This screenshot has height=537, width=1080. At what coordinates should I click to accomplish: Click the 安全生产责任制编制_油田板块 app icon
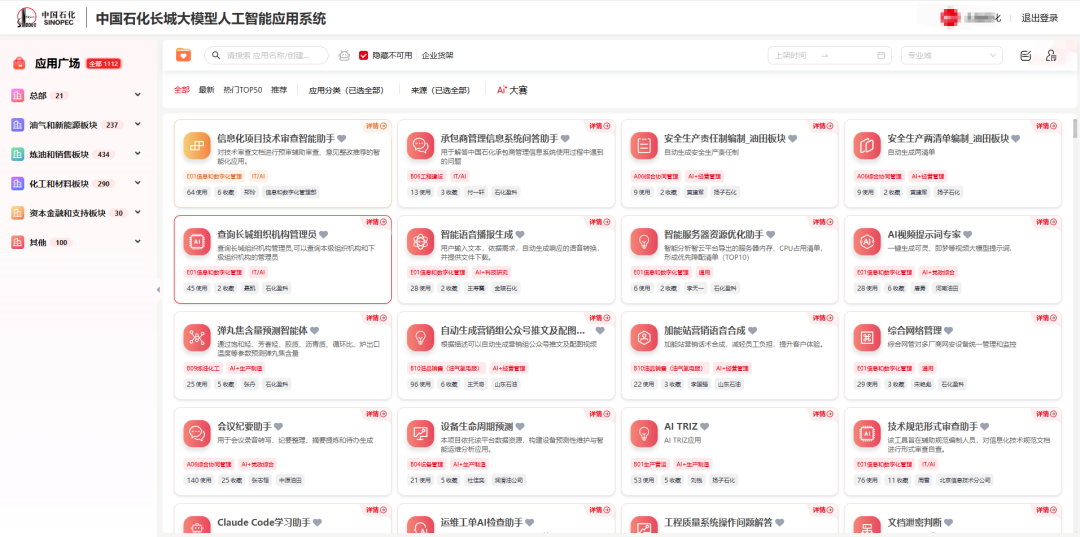(644, 145)
